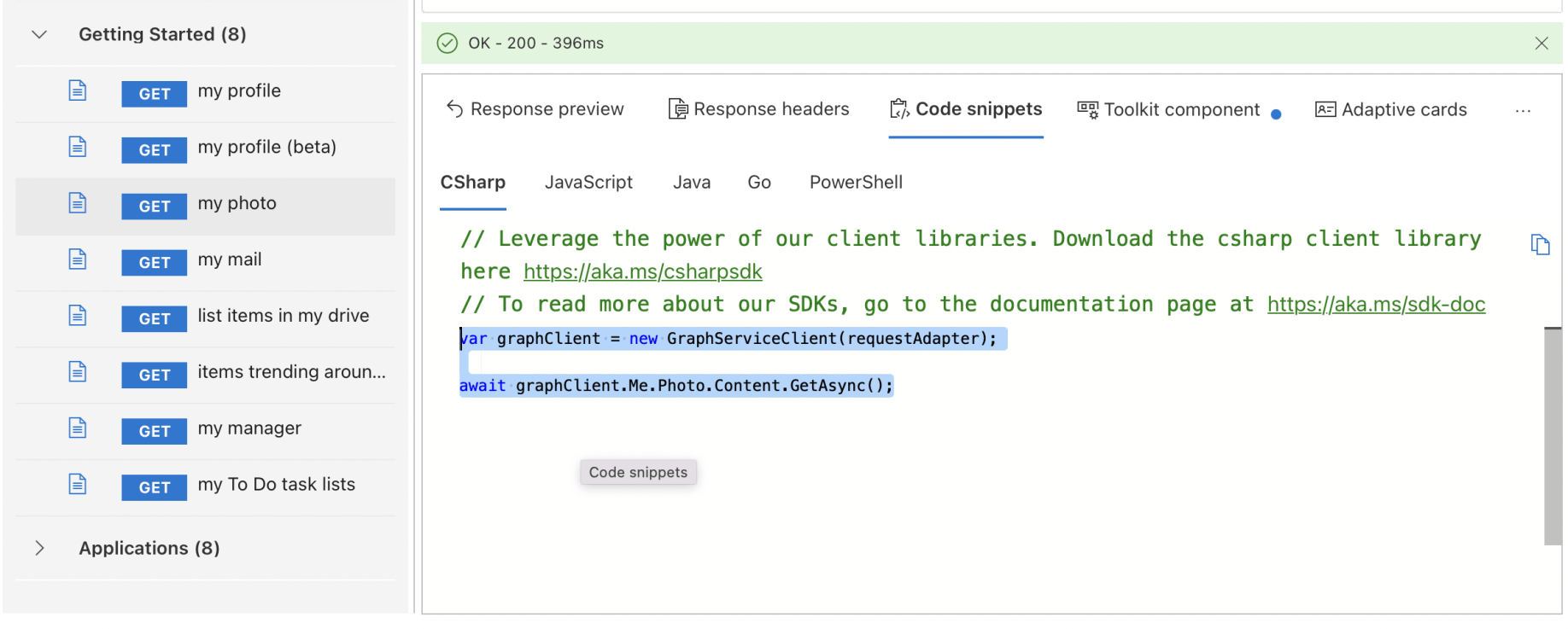
Task: Select the Adaptive cards tab
Action: (x=1391, y=109)
